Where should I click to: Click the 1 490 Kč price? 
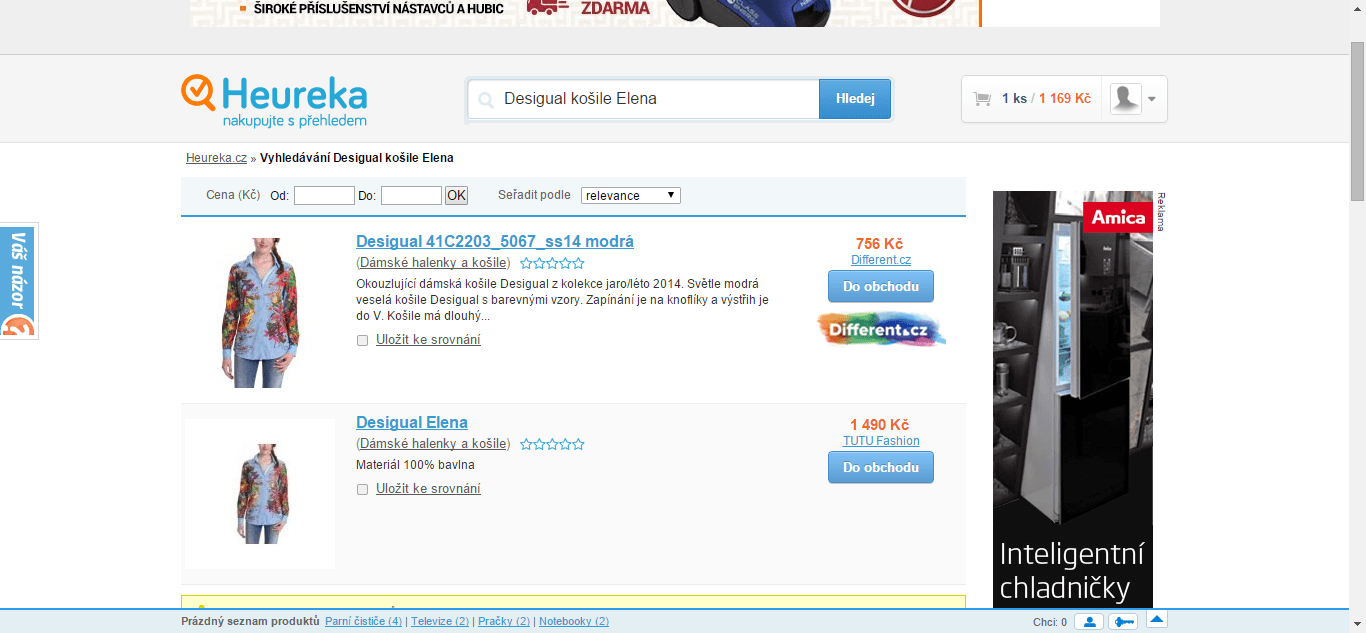click(880, 425)
